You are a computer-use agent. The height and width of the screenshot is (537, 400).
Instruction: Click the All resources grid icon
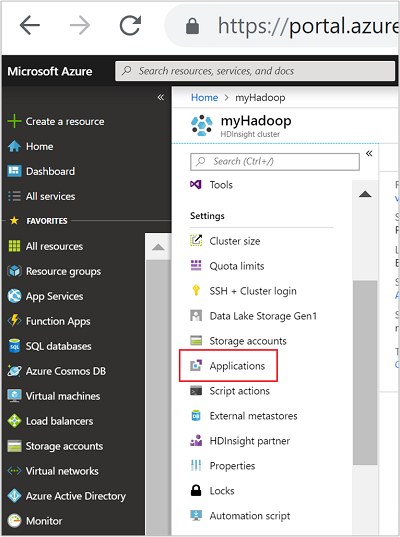[14, 246]
